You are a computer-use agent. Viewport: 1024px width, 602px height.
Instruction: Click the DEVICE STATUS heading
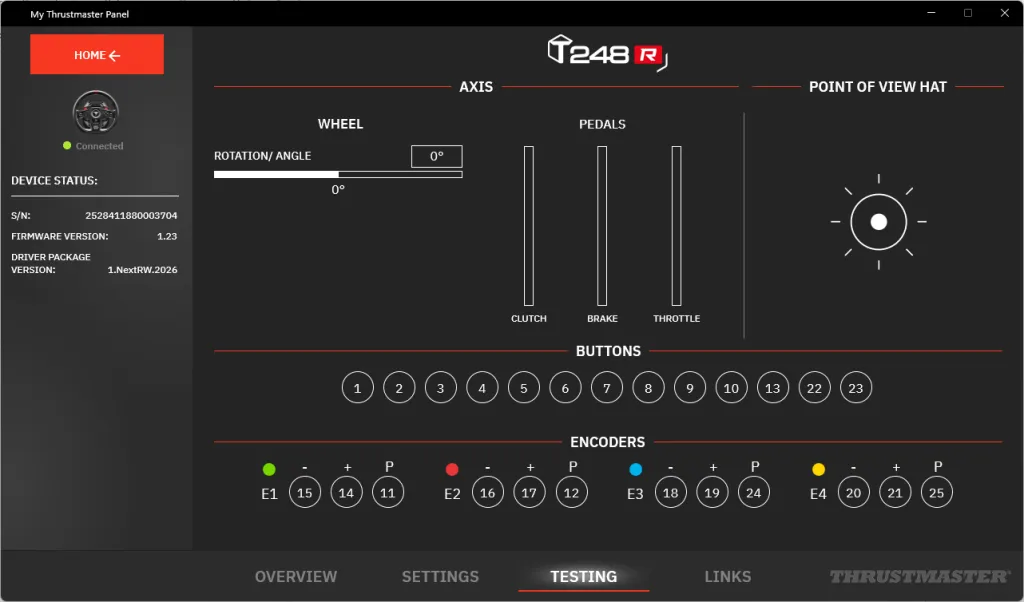[54, 180]
